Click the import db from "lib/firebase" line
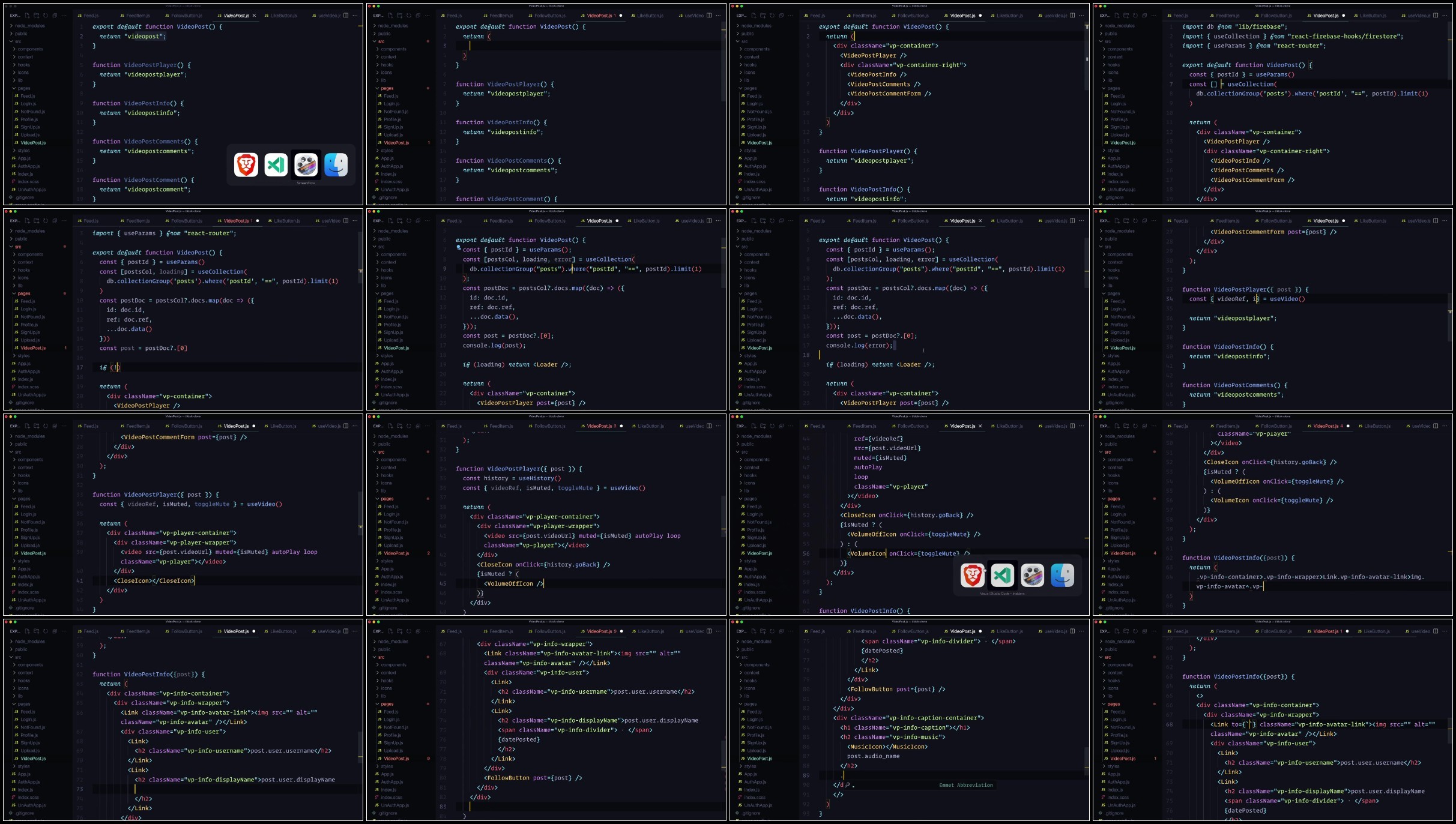 [x=1234, y=26]
